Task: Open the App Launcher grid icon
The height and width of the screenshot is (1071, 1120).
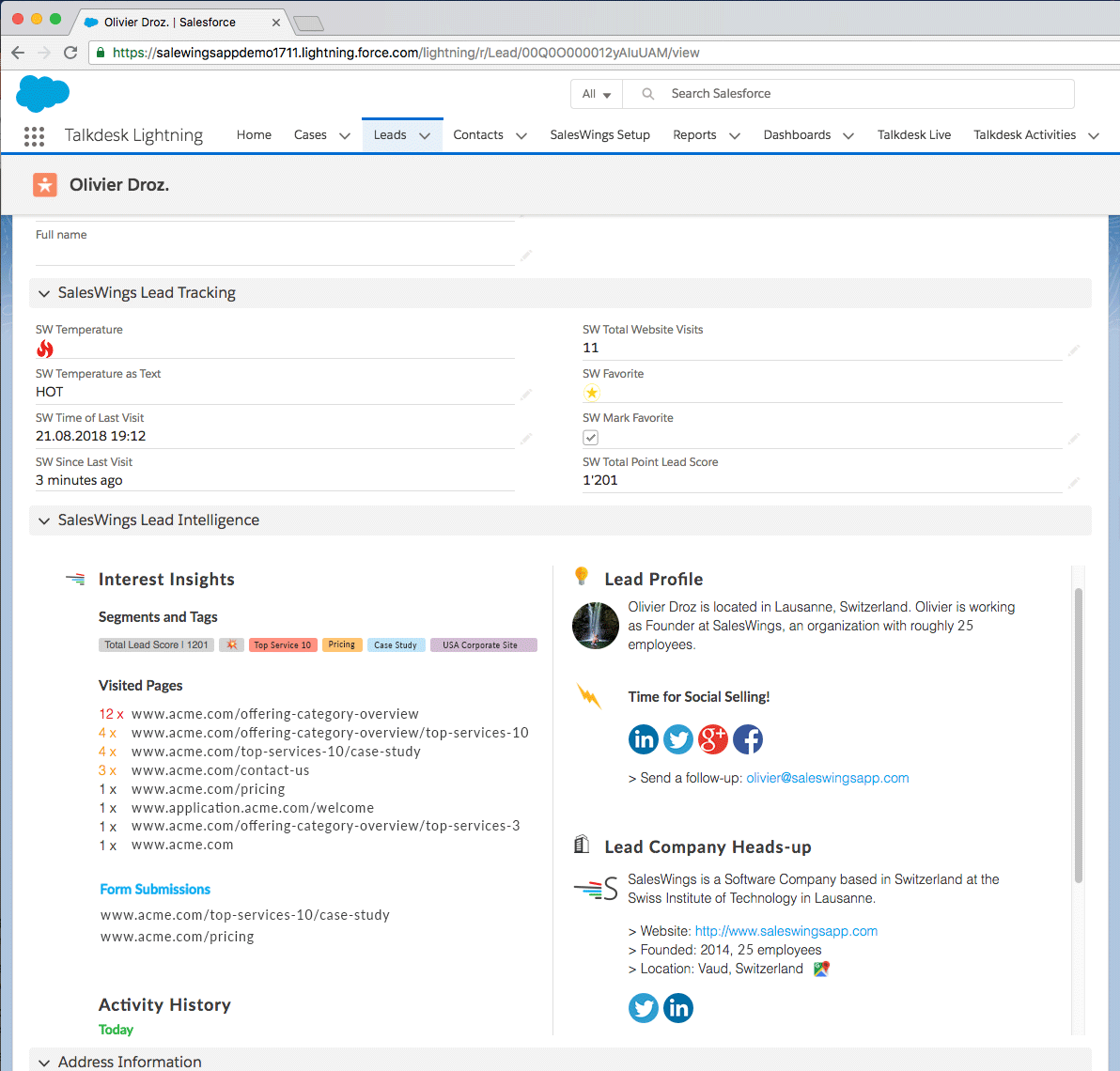Action: tap(34, 135)
